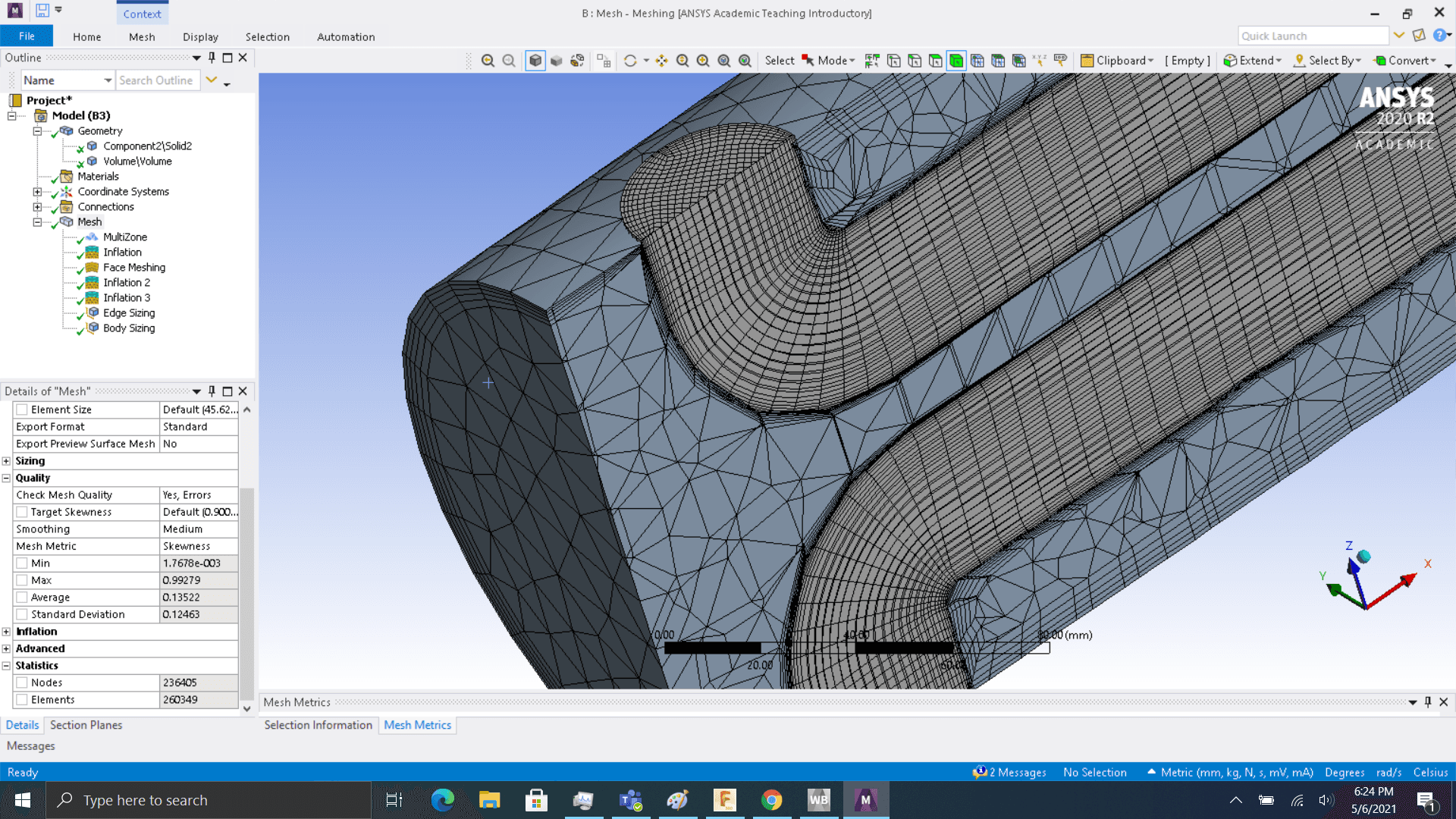The image size is (1456, 819).
Task: Check the Min mesh metric checkbox
Action: click(x=22, y=563)
